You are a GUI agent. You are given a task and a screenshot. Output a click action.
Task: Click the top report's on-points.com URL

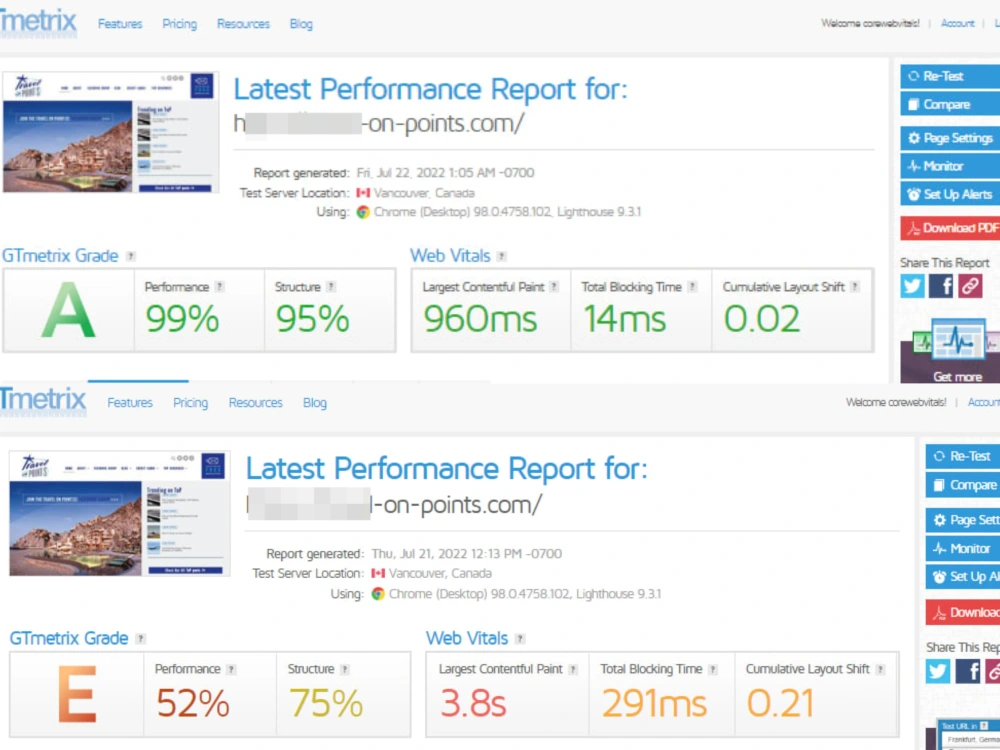[379, 123]
